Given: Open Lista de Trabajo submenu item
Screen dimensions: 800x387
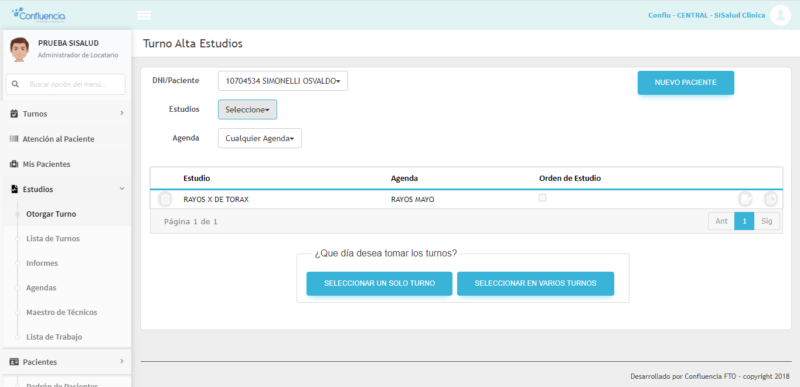Looking at the screenshot, I should click(x=54, y=337).
